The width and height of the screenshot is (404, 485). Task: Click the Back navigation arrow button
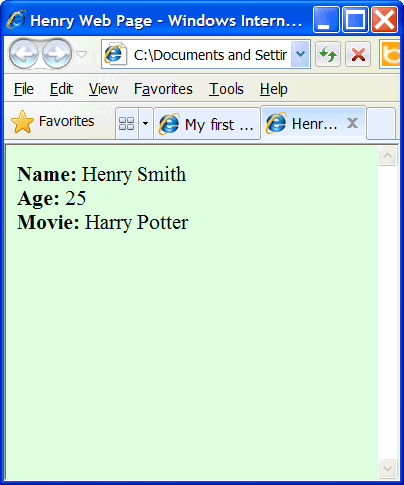(24, 54)
